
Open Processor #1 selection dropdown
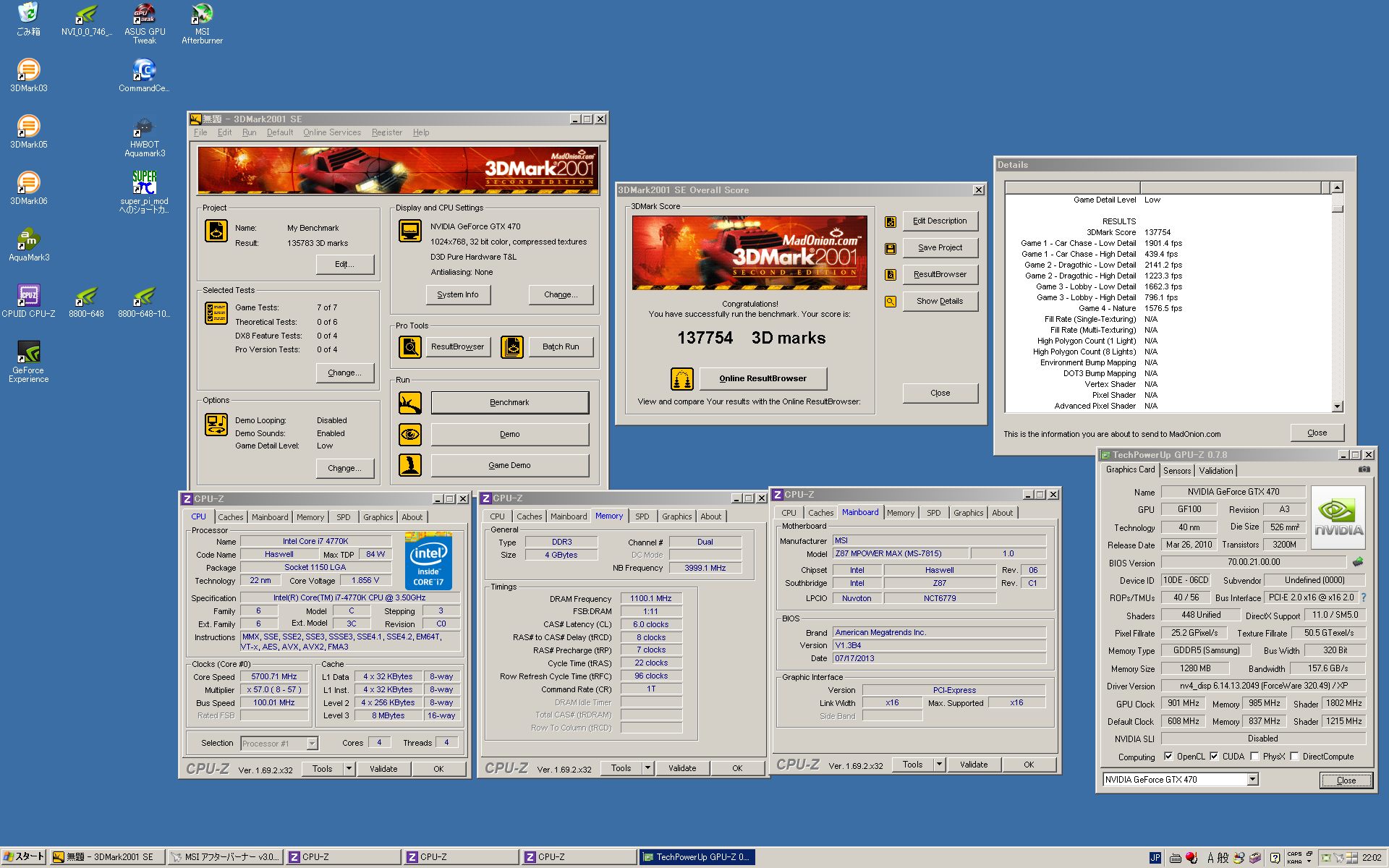[312, 744]
